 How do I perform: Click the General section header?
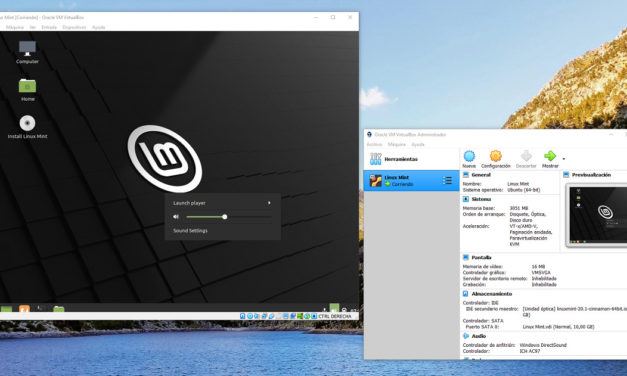point(481,175)
